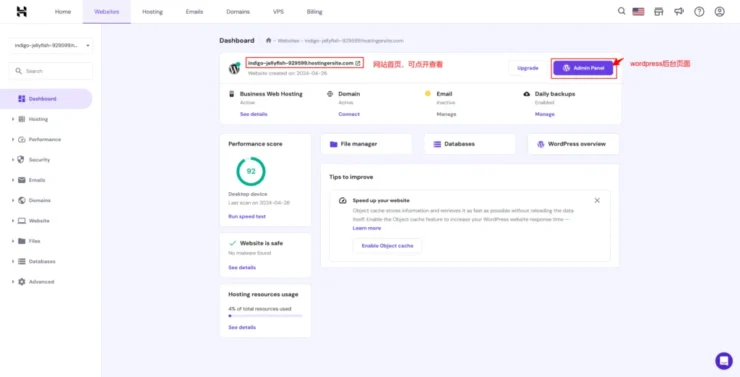Click the File manager folder icon

point(334,144)
